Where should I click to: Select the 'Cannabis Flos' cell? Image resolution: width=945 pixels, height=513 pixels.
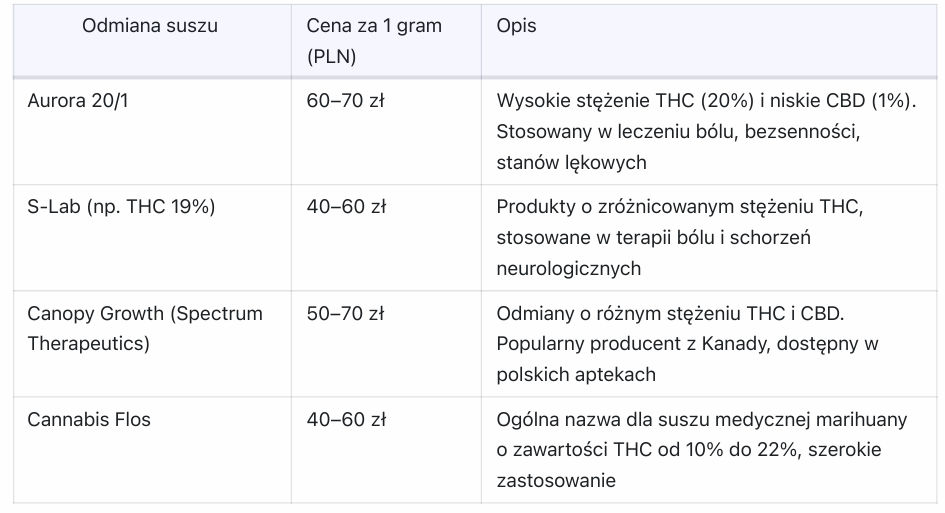(x=89, y=420)
